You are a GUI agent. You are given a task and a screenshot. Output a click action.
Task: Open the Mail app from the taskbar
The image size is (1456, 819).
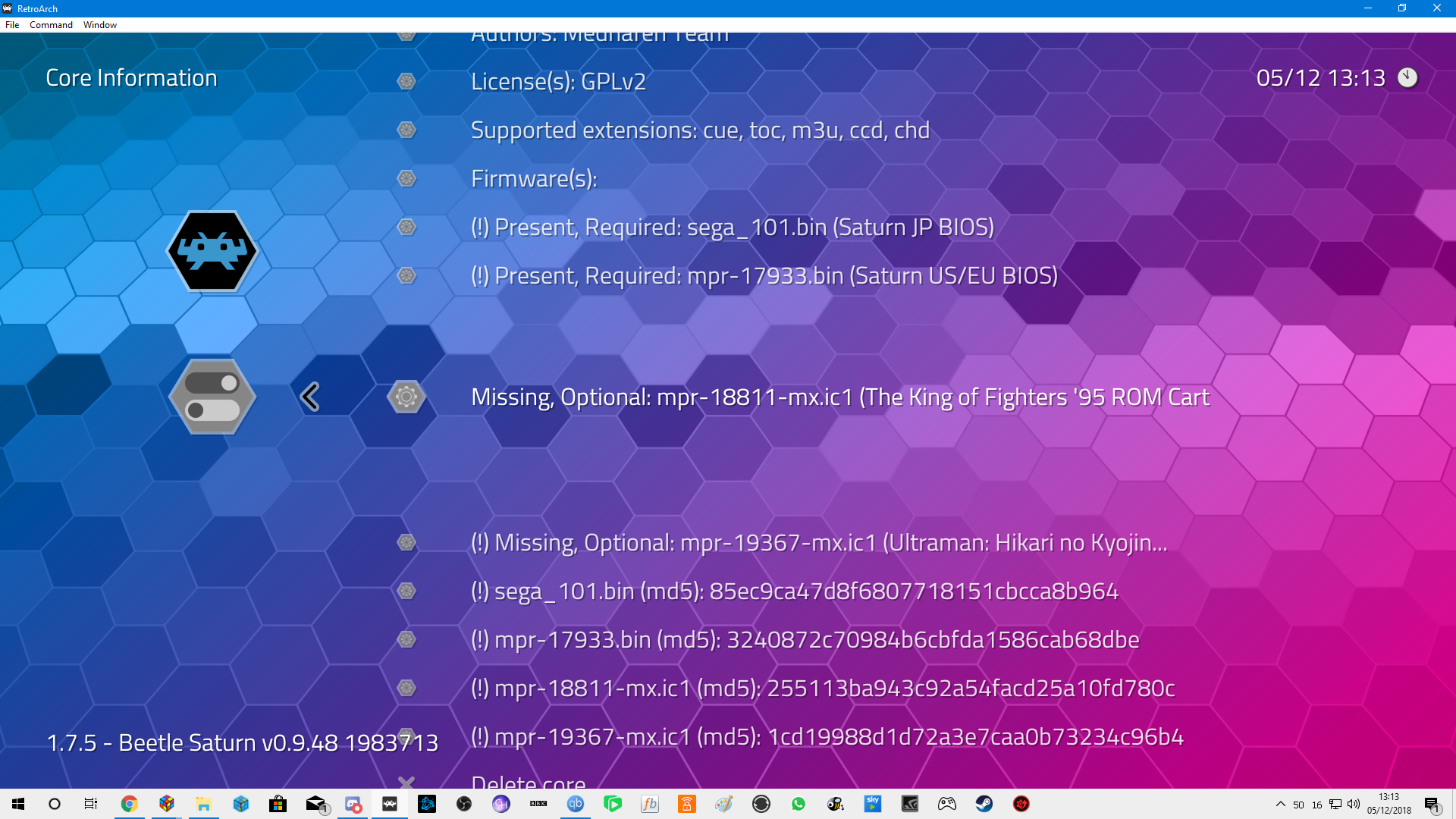[315, 804]
